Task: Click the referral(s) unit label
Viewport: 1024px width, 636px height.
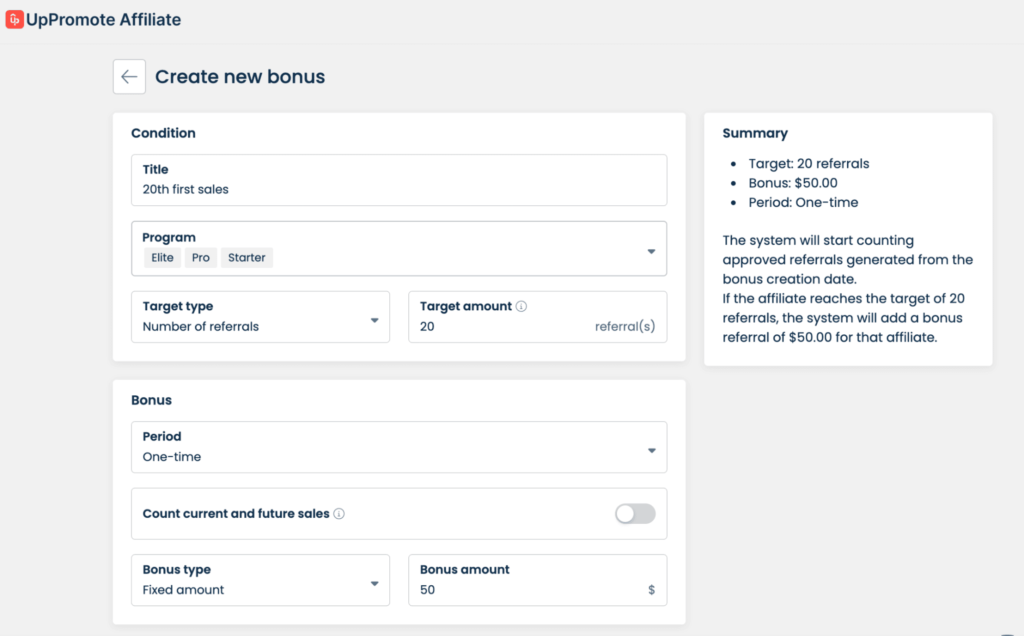Action: point(625,327)
